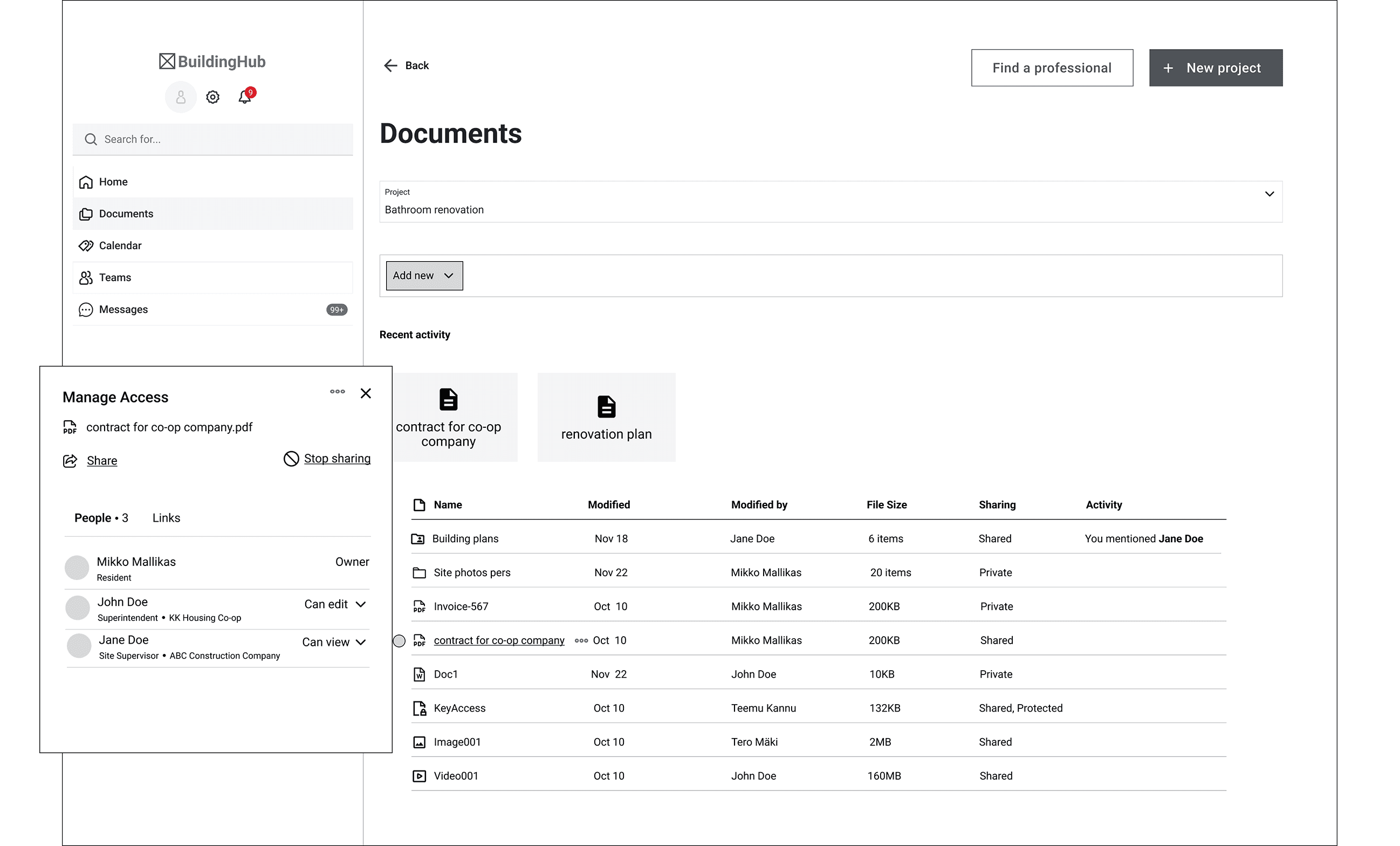Click the Documents sidebar icon
1400x846 pixels.
pyautogui.click(x=86, y=214)
